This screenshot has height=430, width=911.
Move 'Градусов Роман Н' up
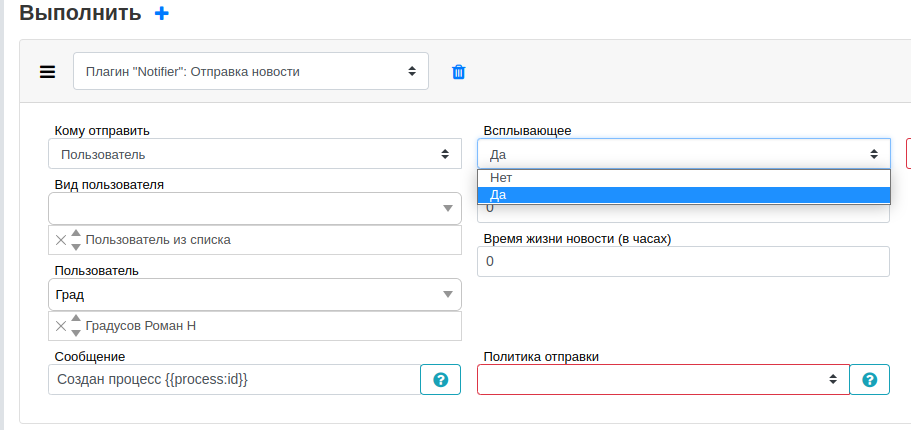(x=76, y=319)
